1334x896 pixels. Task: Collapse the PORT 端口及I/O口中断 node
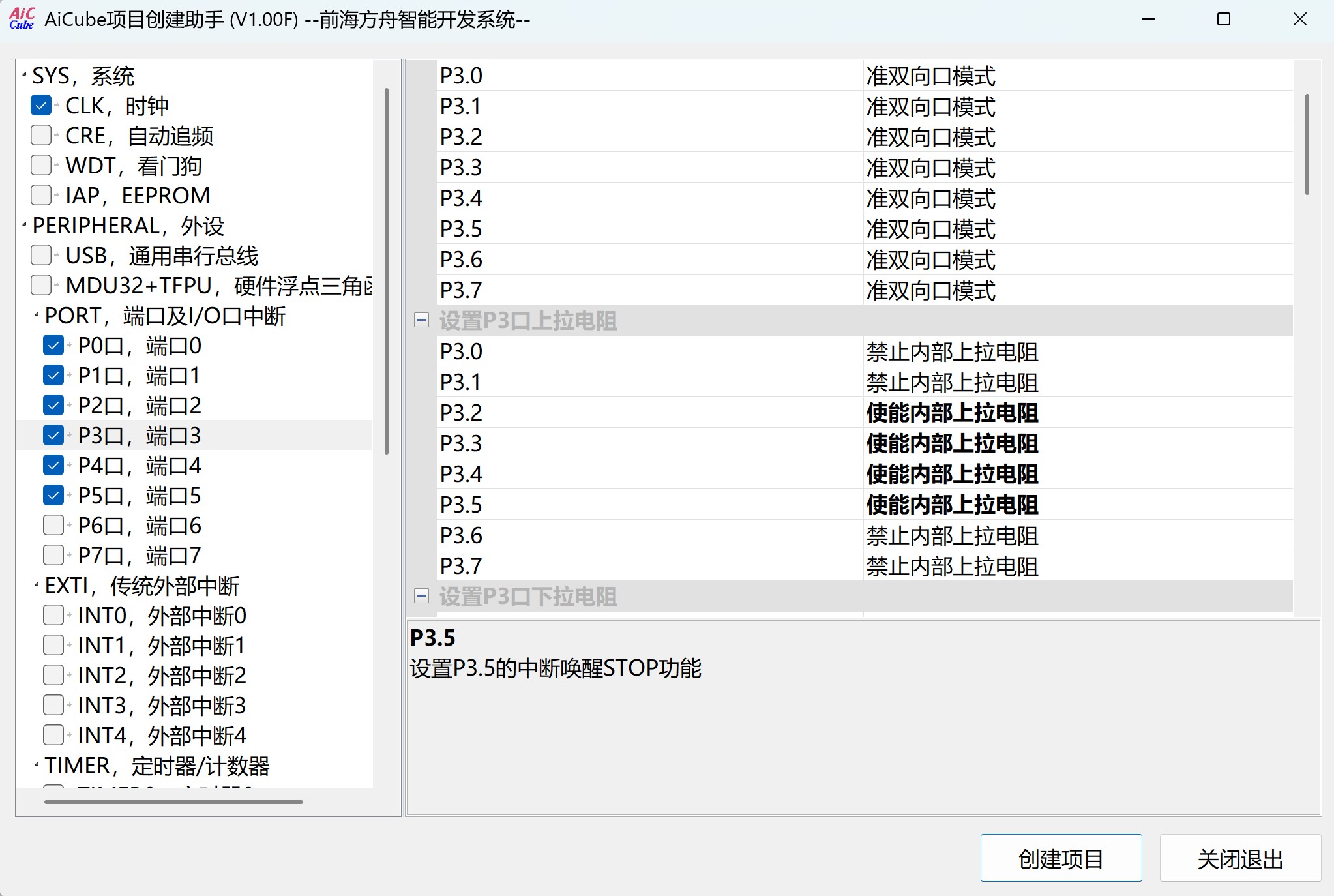37,315
